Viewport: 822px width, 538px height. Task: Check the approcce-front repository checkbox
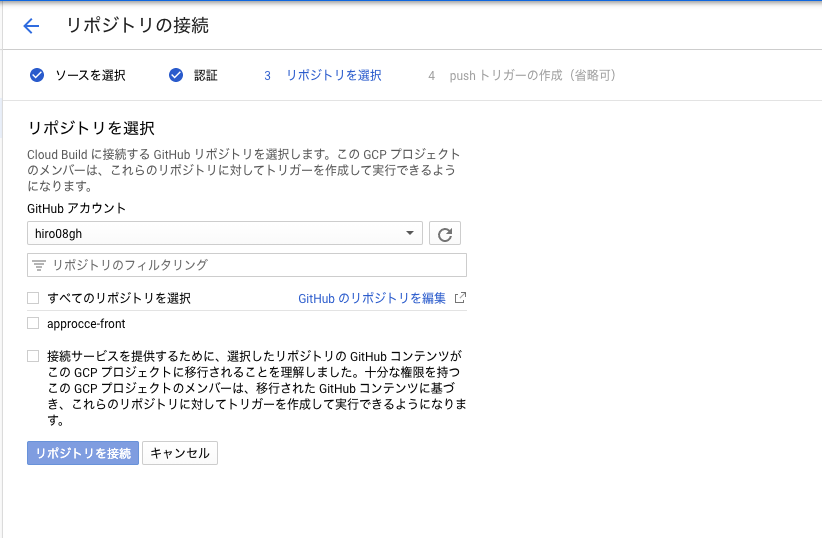tap(33, 323)
